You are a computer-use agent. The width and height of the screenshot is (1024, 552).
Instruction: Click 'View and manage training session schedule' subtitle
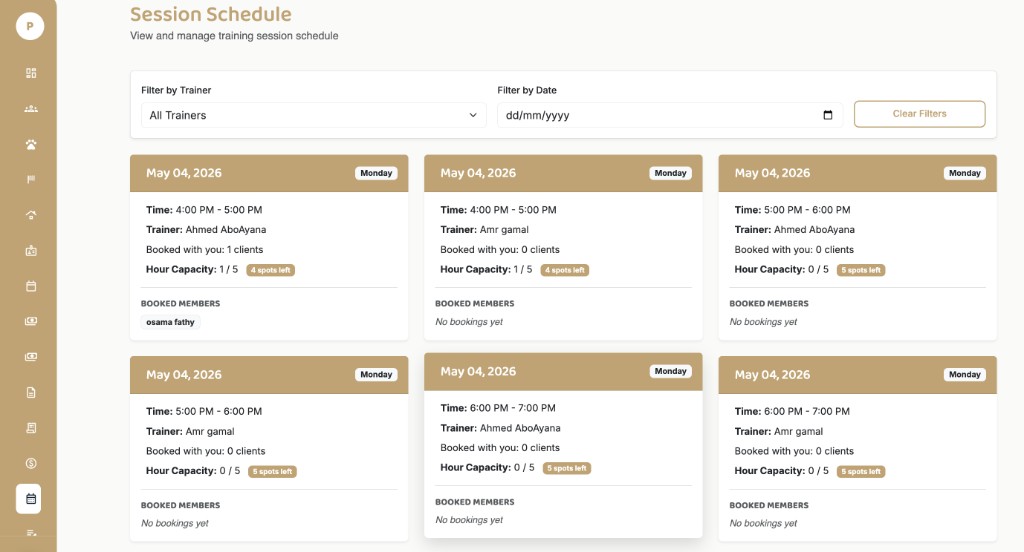[234, 36]
